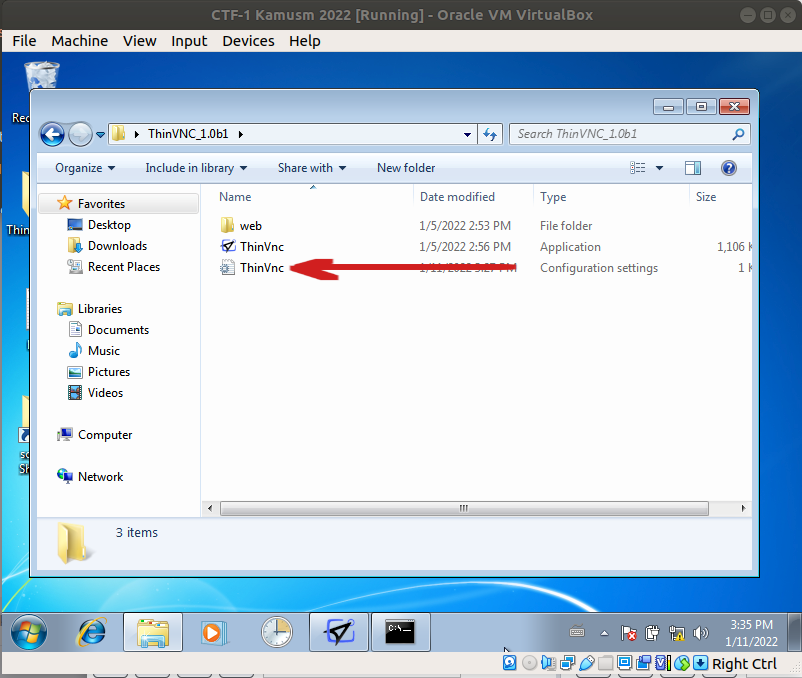Open the Organize dropdown menu
The image size is (802, 678).
click(85, 168)
